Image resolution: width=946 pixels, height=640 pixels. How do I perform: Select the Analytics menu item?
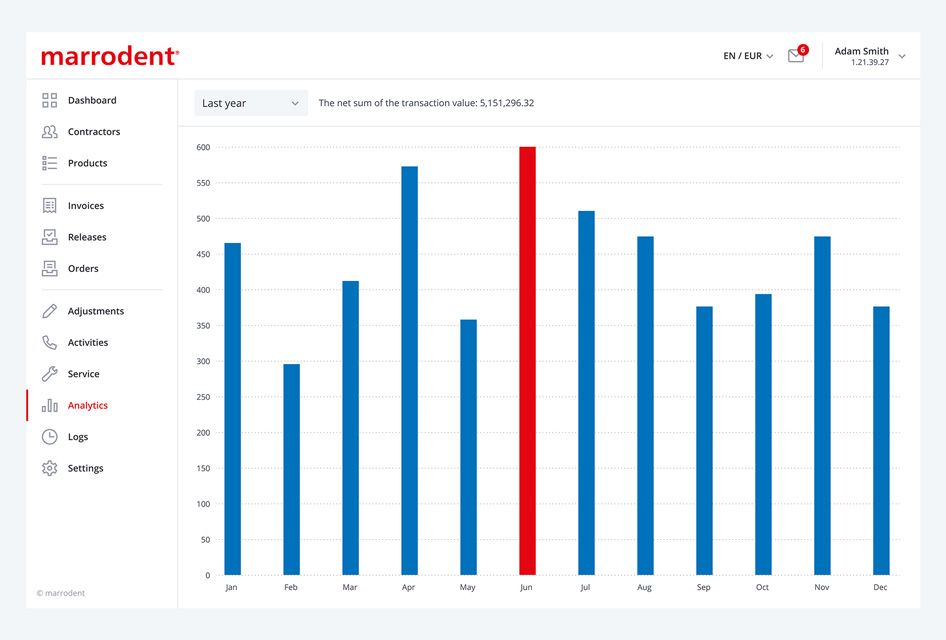point(87,405)
